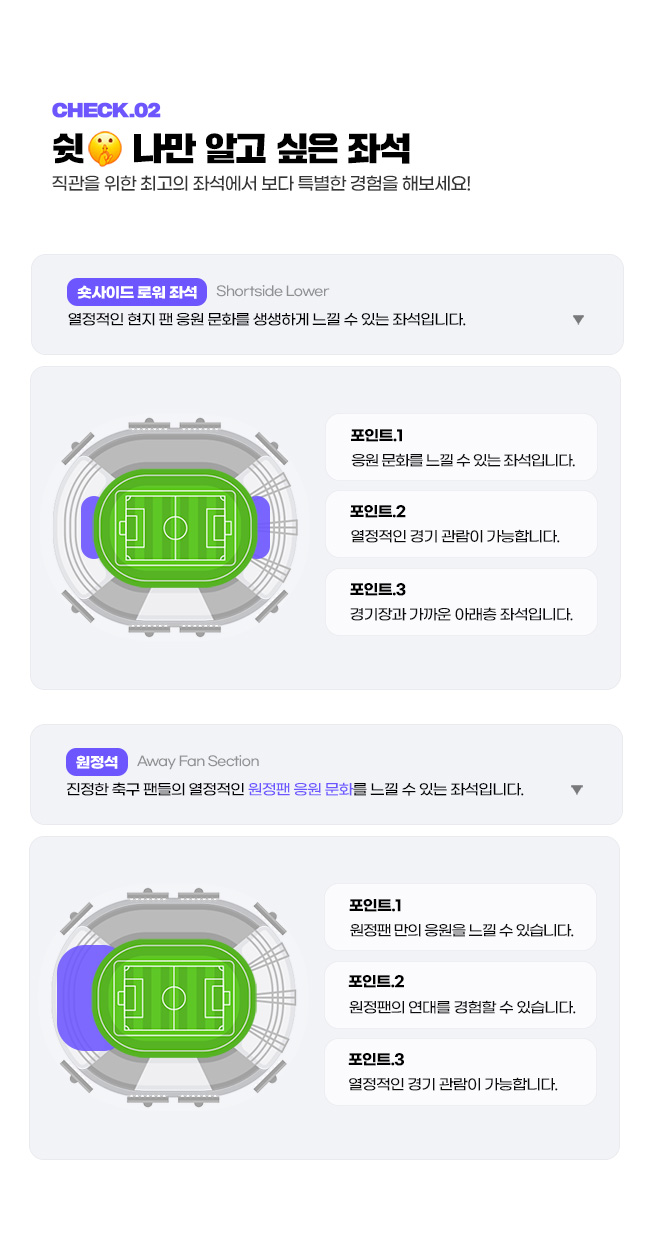This screenshot has height=1244, width=652.
Task: Select right purple shortside seat block
Action: [260, 527]
